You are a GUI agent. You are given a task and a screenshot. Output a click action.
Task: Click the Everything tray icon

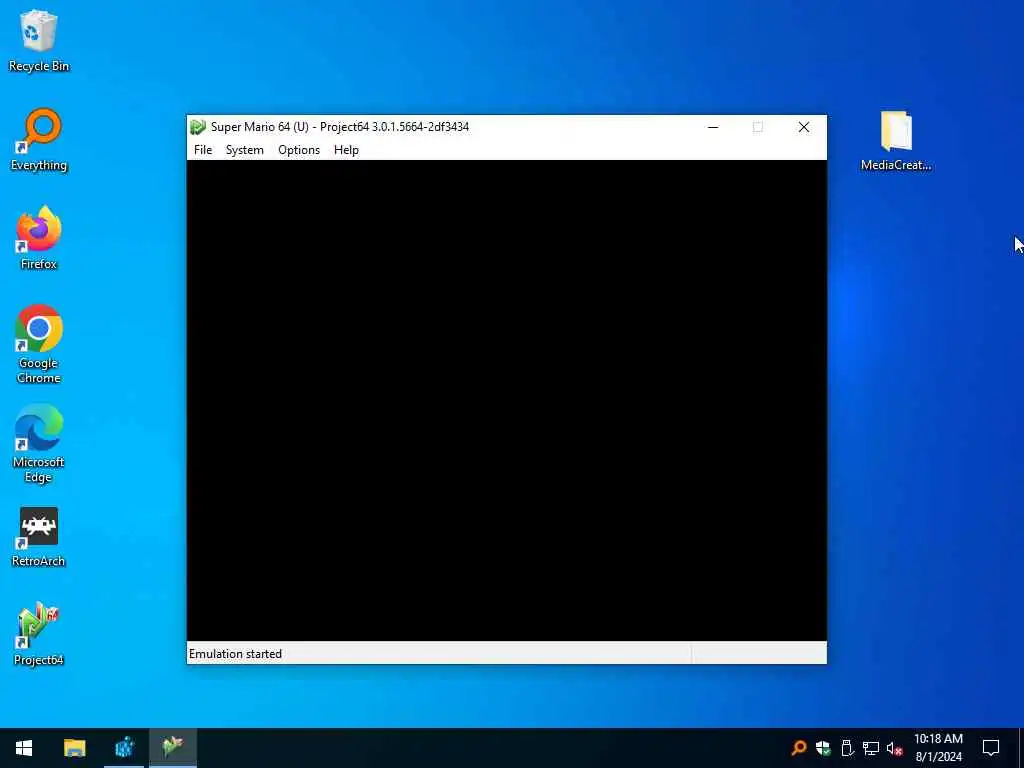[799, 748]
